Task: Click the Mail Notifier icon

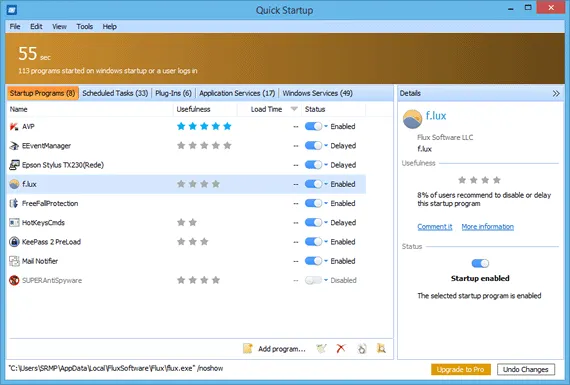Action: tap(14, 261)
